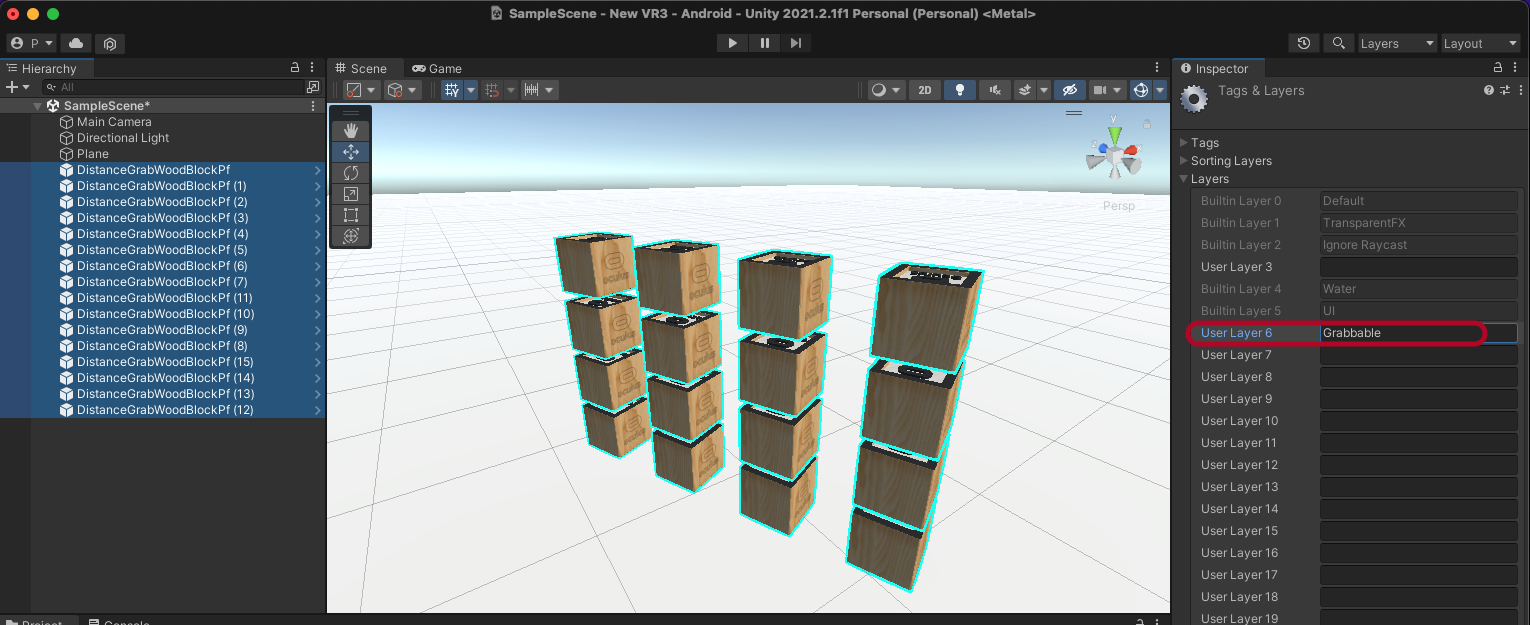This screenshot has height=625, width=1530.
Task: Open the scene camera settings
Action: point(1107,90)
